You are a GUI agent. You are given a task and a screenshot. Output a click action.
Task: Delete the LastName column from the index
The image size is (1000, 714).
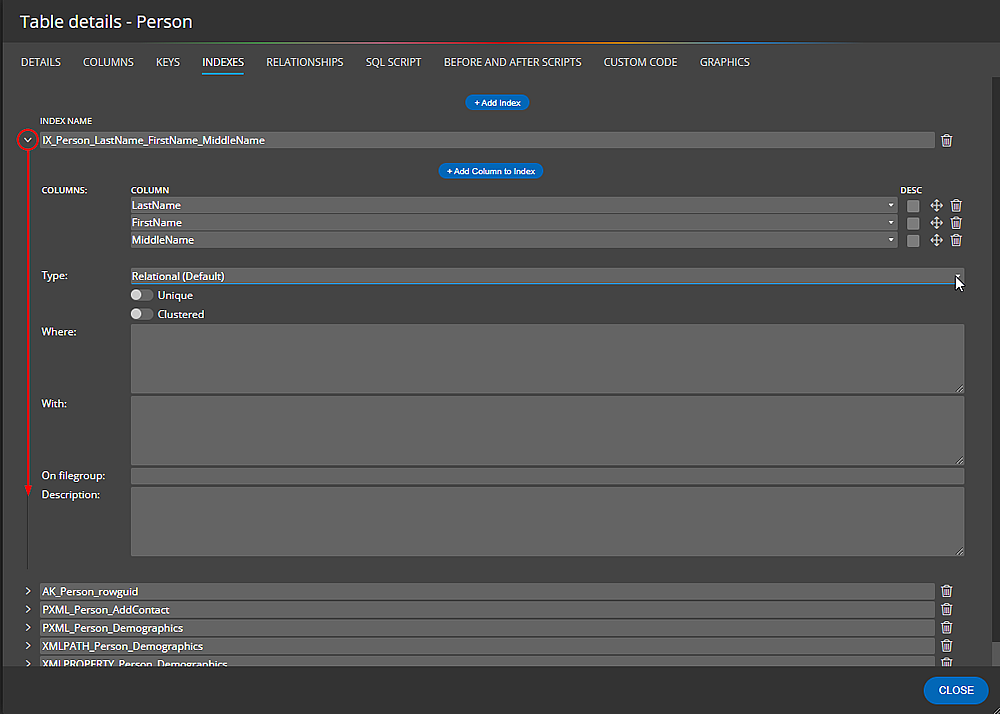click(956, 205)
